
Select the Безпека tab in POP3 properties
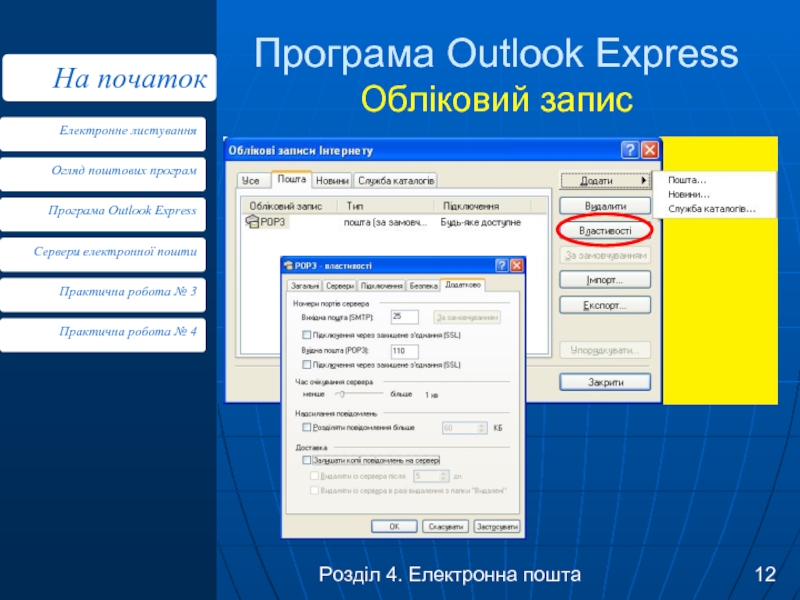(423, 286)
